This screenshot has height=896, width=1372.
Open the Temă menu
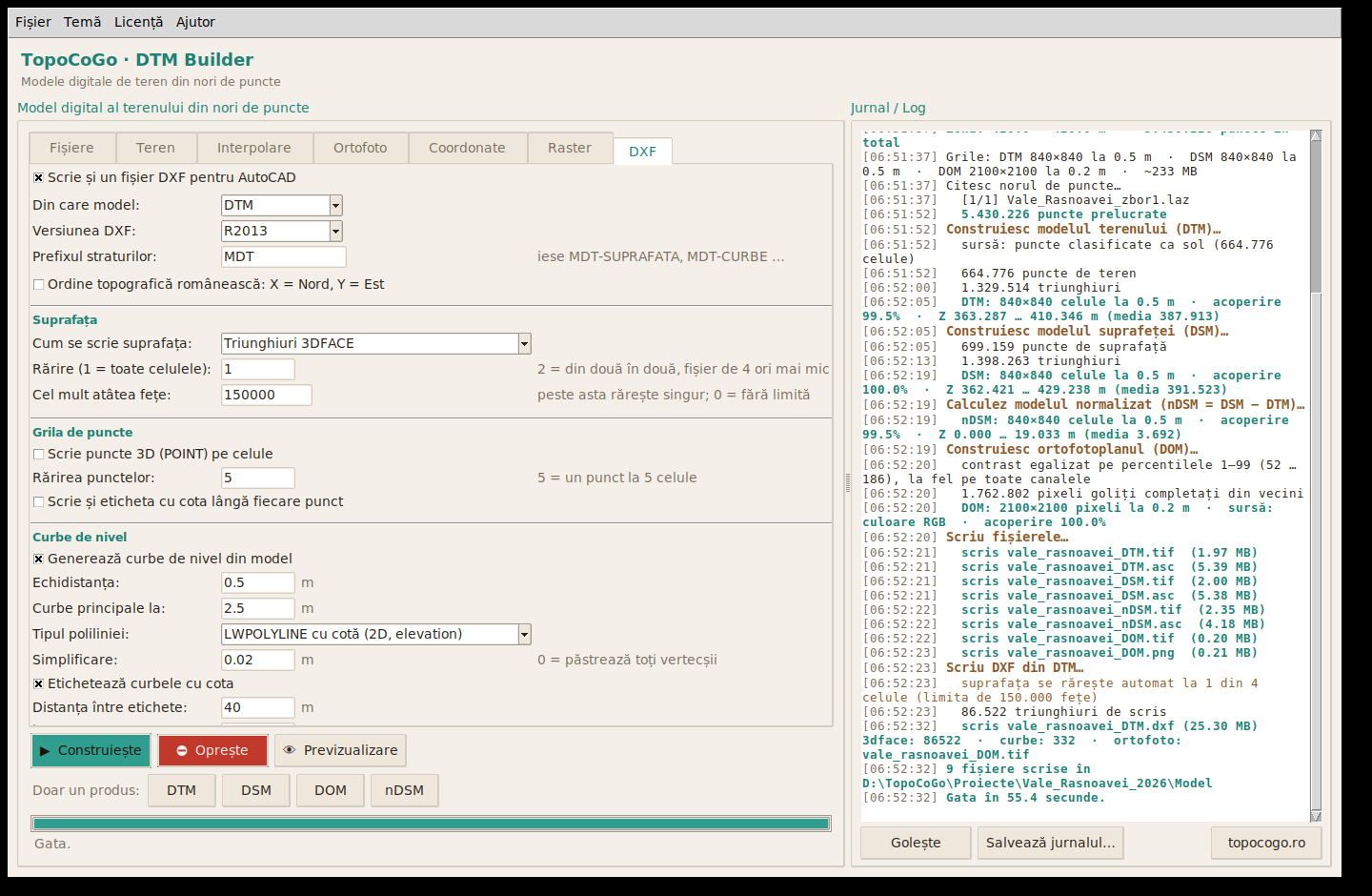(83, 22)
